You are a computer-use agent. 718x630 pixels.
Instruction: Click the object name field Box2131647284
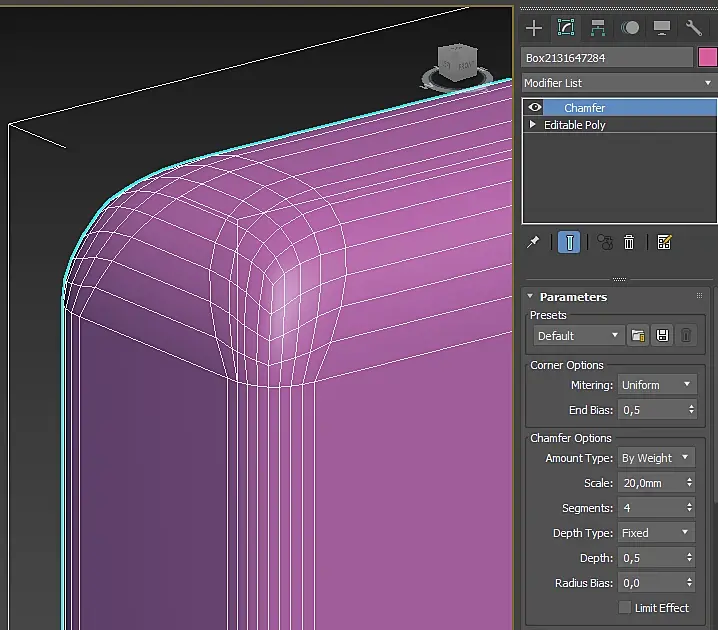click(606, 58)
